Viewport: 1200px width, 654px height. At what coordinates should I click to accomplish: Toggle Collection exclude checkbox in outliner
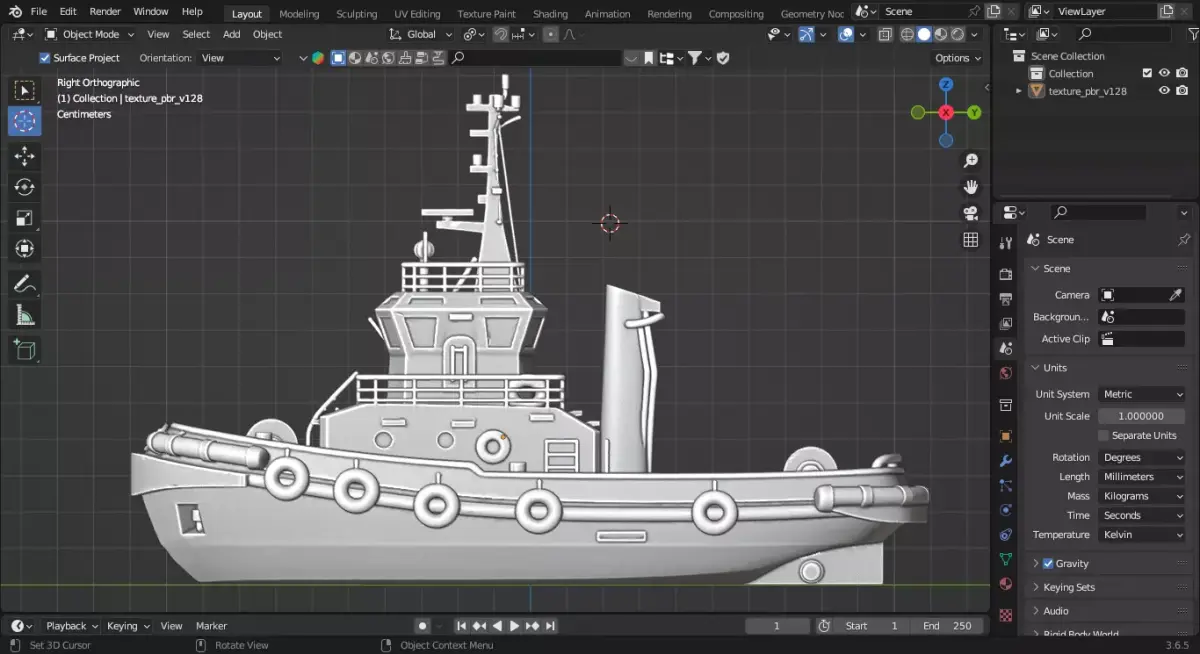click(1147, 73)
